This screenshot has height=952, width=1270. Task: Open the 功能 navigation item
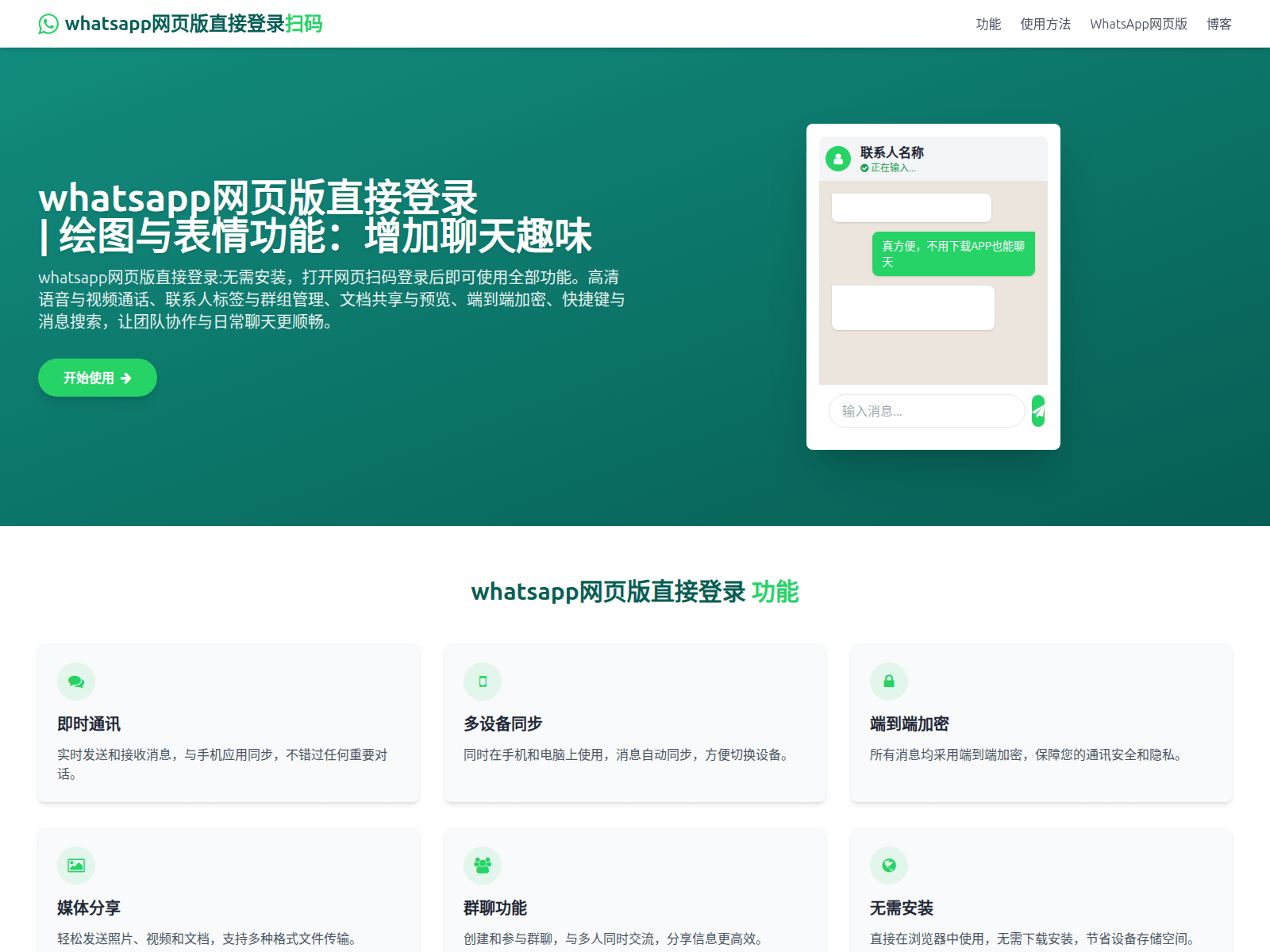pyautogui.click(x=988, y=24)
